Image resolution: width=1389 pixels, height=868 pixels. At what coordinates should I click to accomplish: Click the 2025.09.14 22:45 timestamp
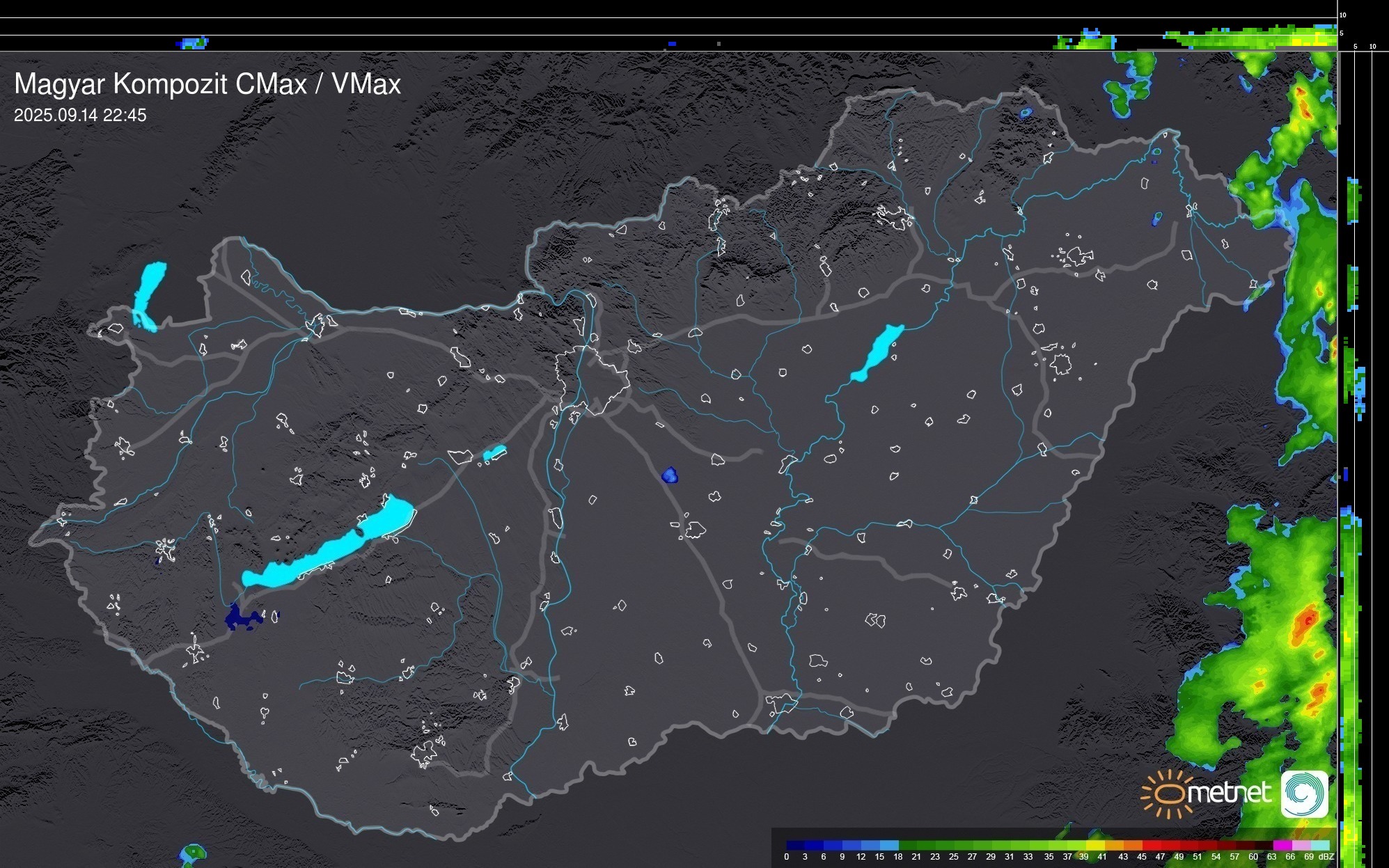pyautogui.click(x=80, y=116)
